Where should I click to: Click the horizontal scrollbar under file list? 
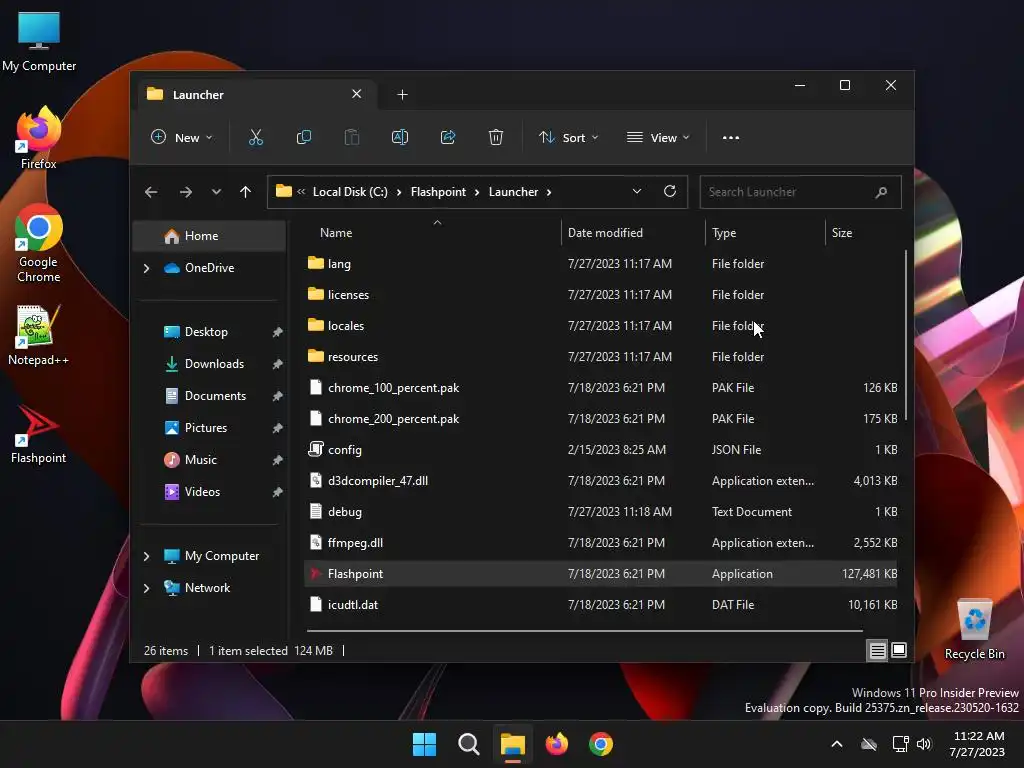(584, 631)
